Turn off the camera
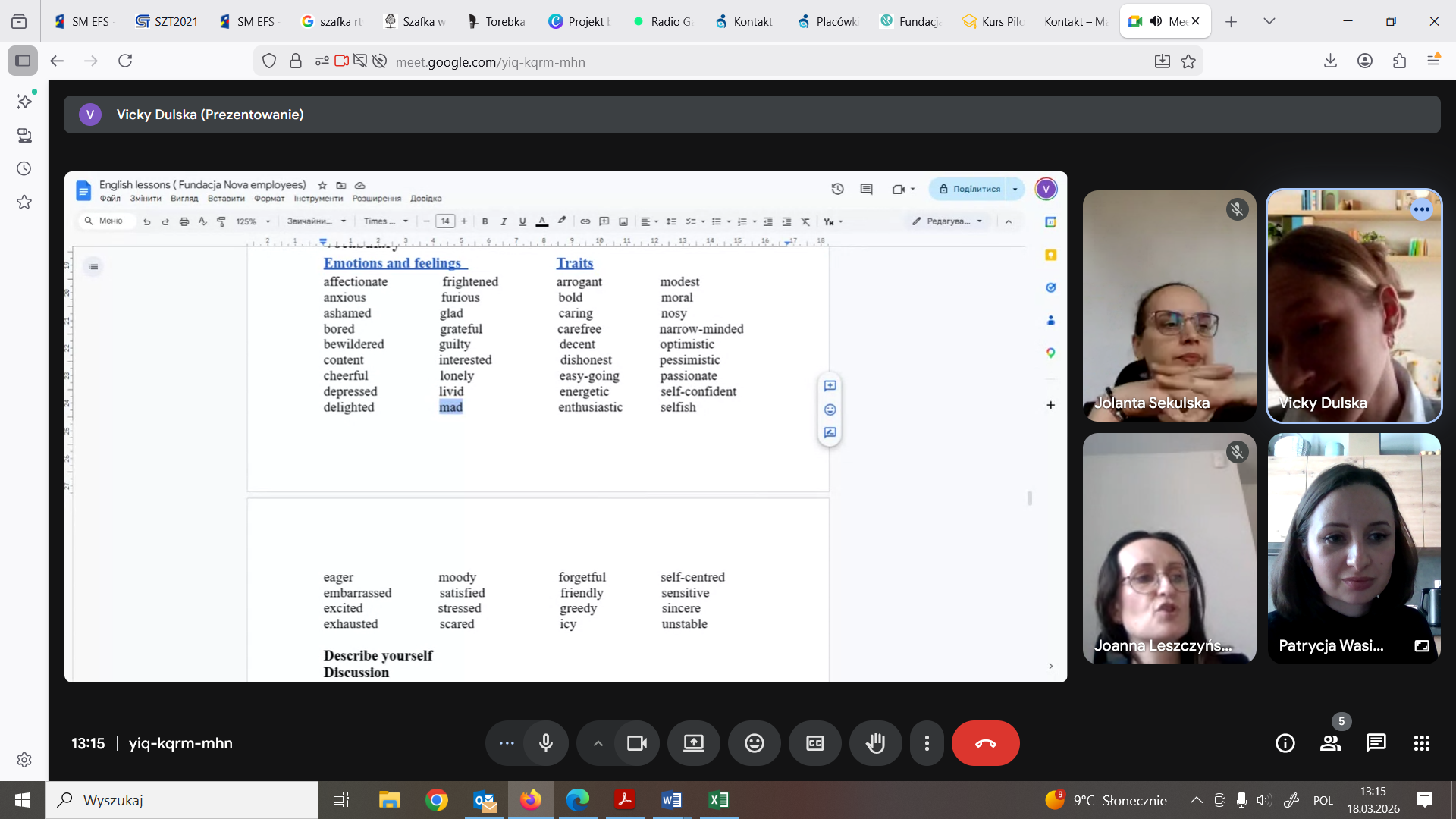This screenshot has height=819, width=1456. click(637, 743)
